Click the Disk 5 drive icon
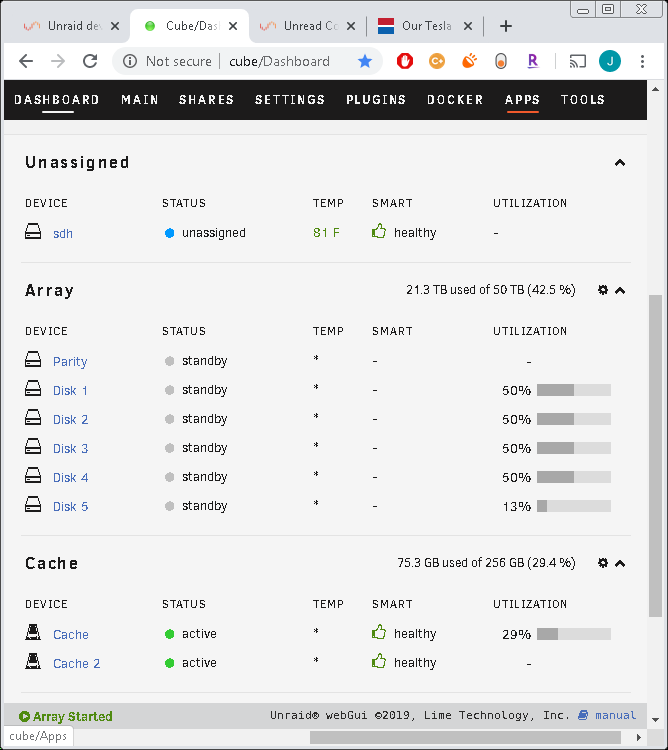The image size is (668, 750). pos(33,504)
